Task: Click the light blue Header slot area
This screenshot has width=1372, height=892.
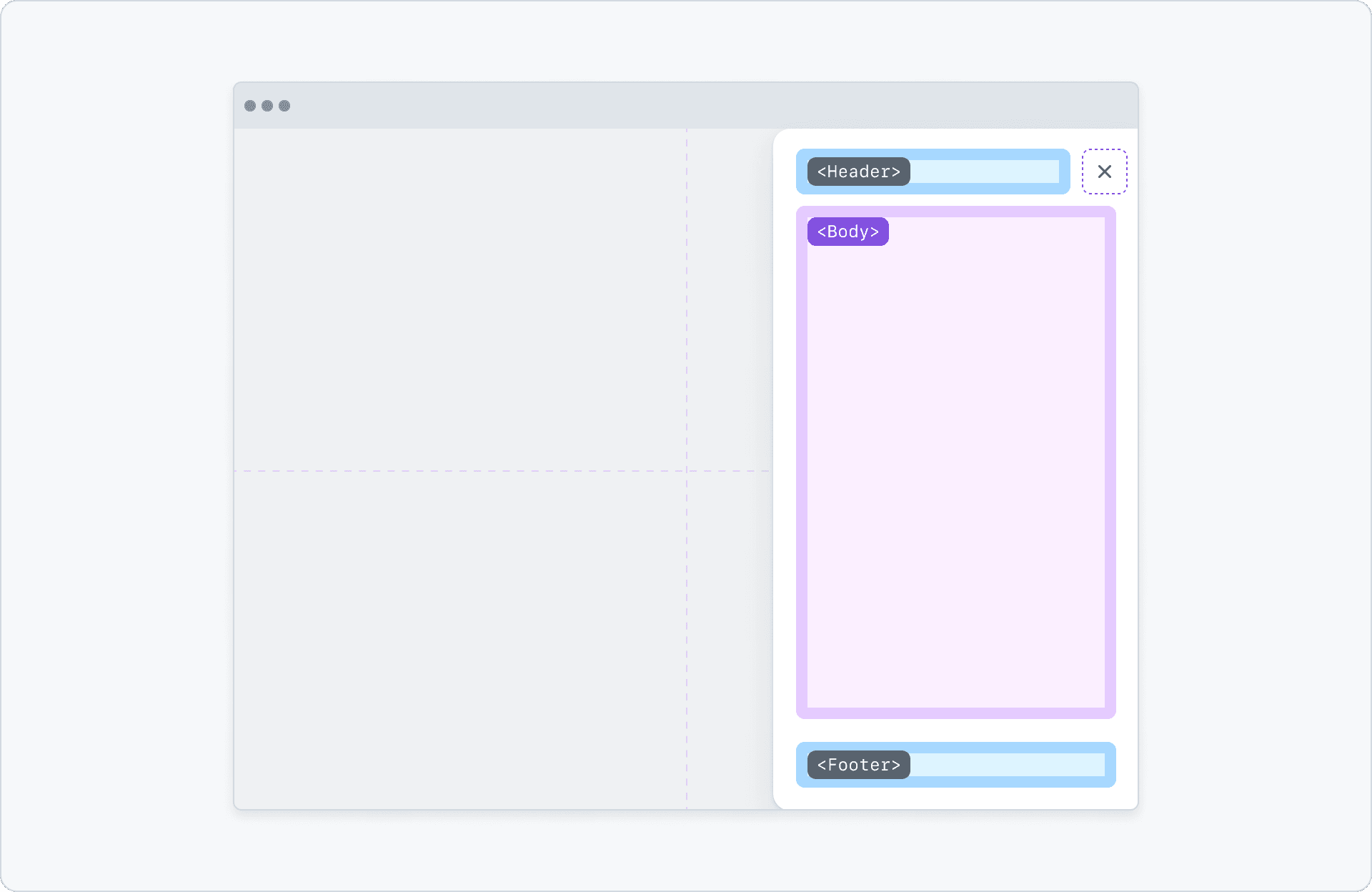Action: pos(986,172)
